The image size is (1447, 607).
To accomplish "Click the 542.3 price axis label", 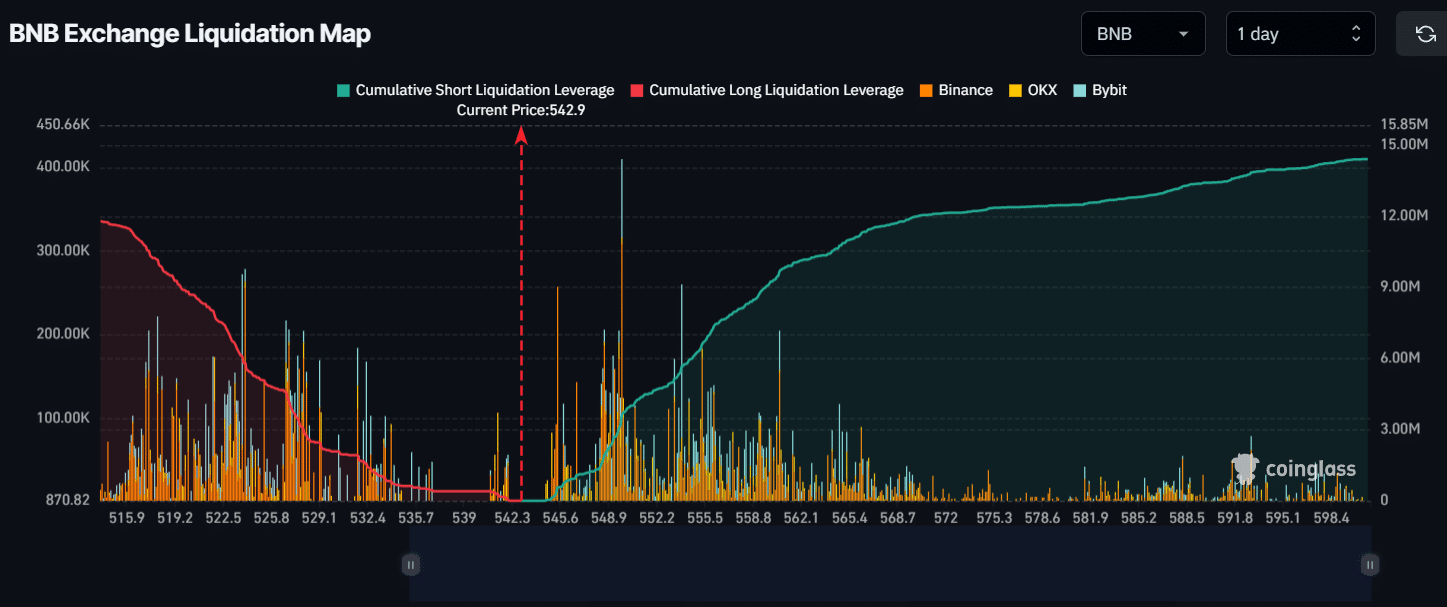I will point(512,518).
